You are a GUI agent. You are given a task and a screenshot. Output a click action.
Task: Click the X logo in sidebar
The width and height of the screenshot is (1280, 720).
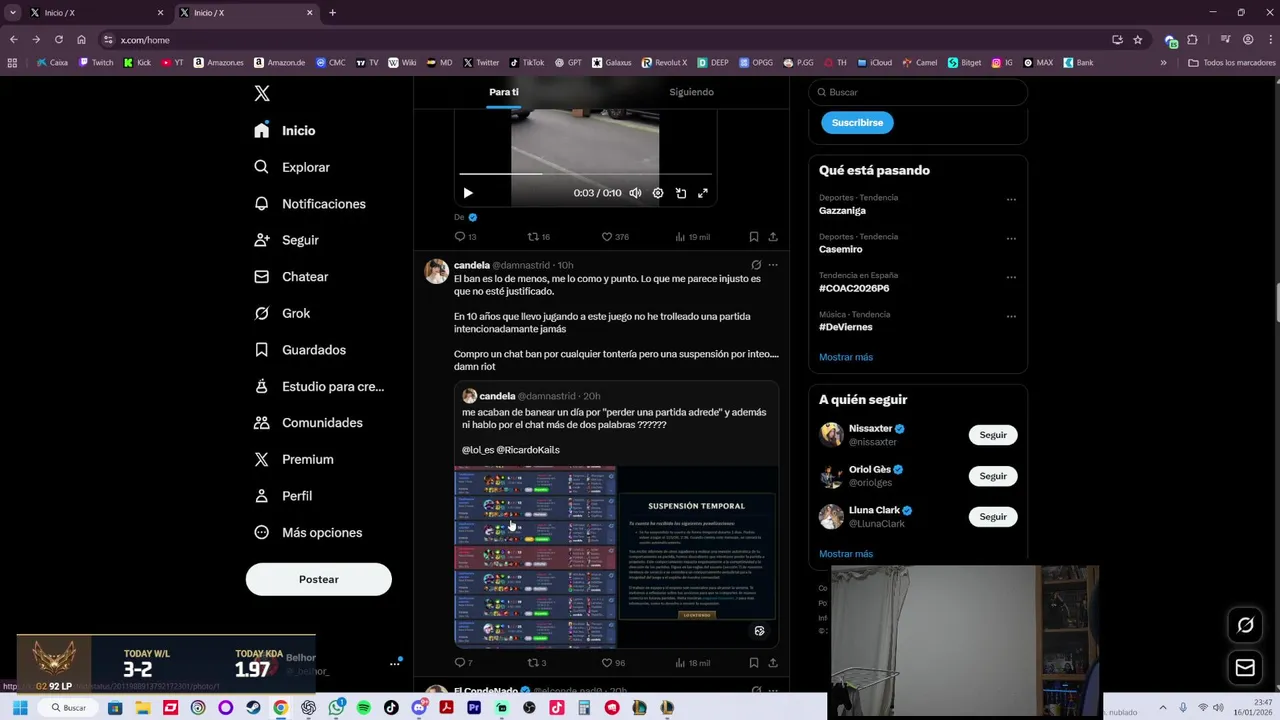point(262,93)
